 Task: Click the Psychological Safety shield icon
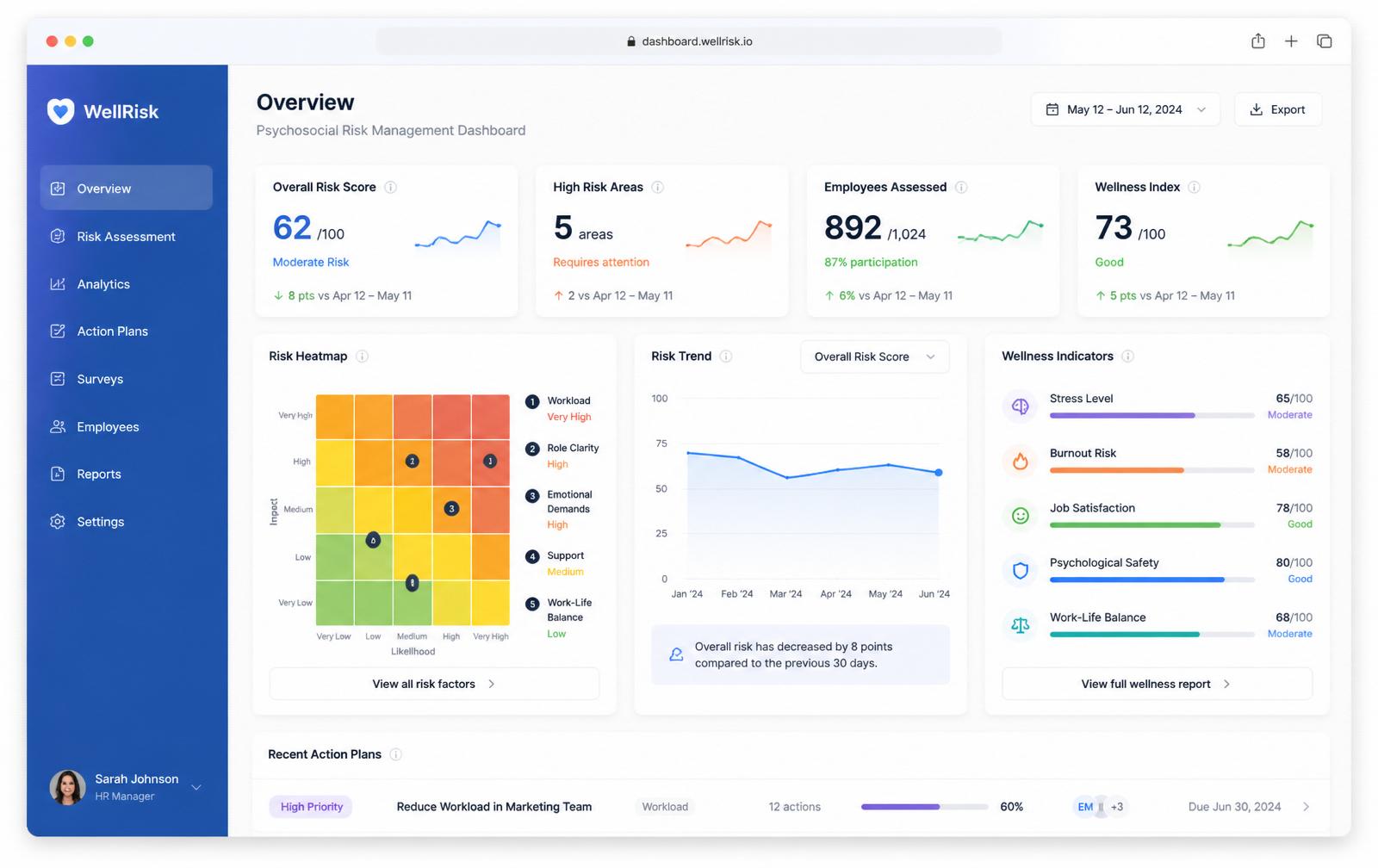(x=1021, y=571)
